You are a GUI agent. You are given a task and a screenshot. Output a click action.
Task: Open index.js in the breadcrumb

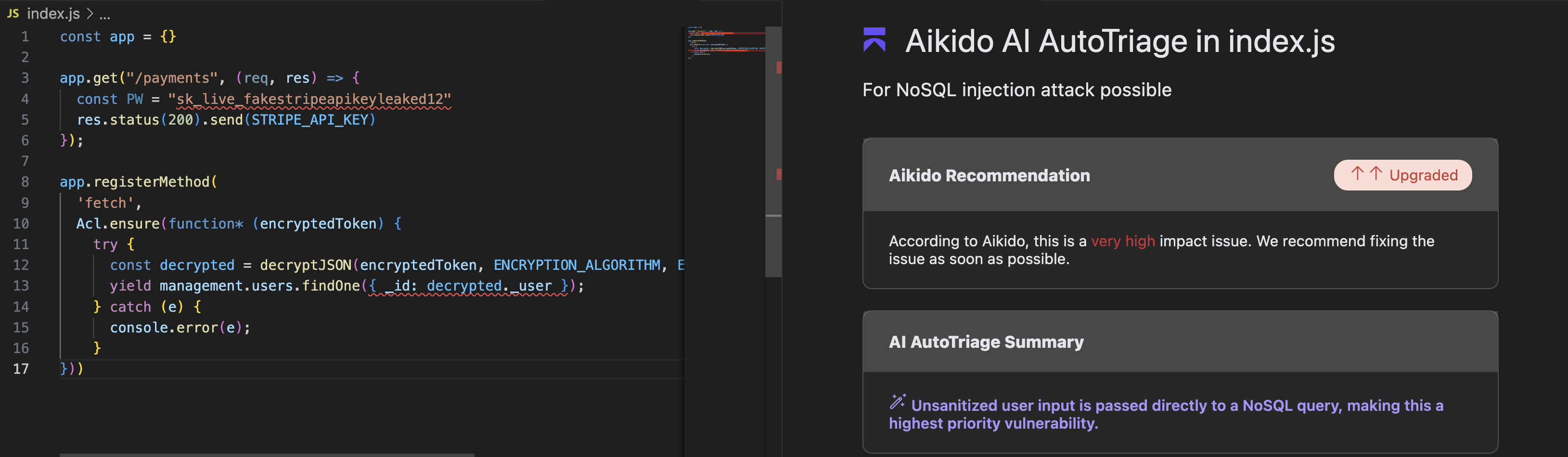click(x=53, y=13)
